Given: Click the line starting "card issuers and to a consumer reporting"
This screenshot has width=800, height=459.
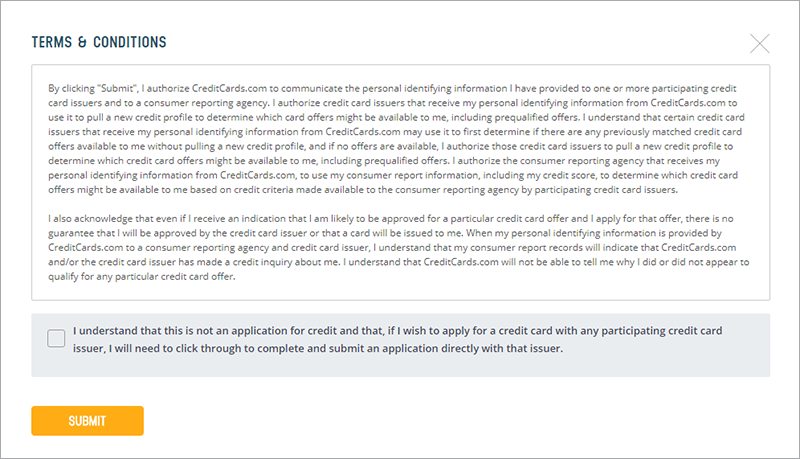Looking at the screenshot, I should click(x=250, y=103).
